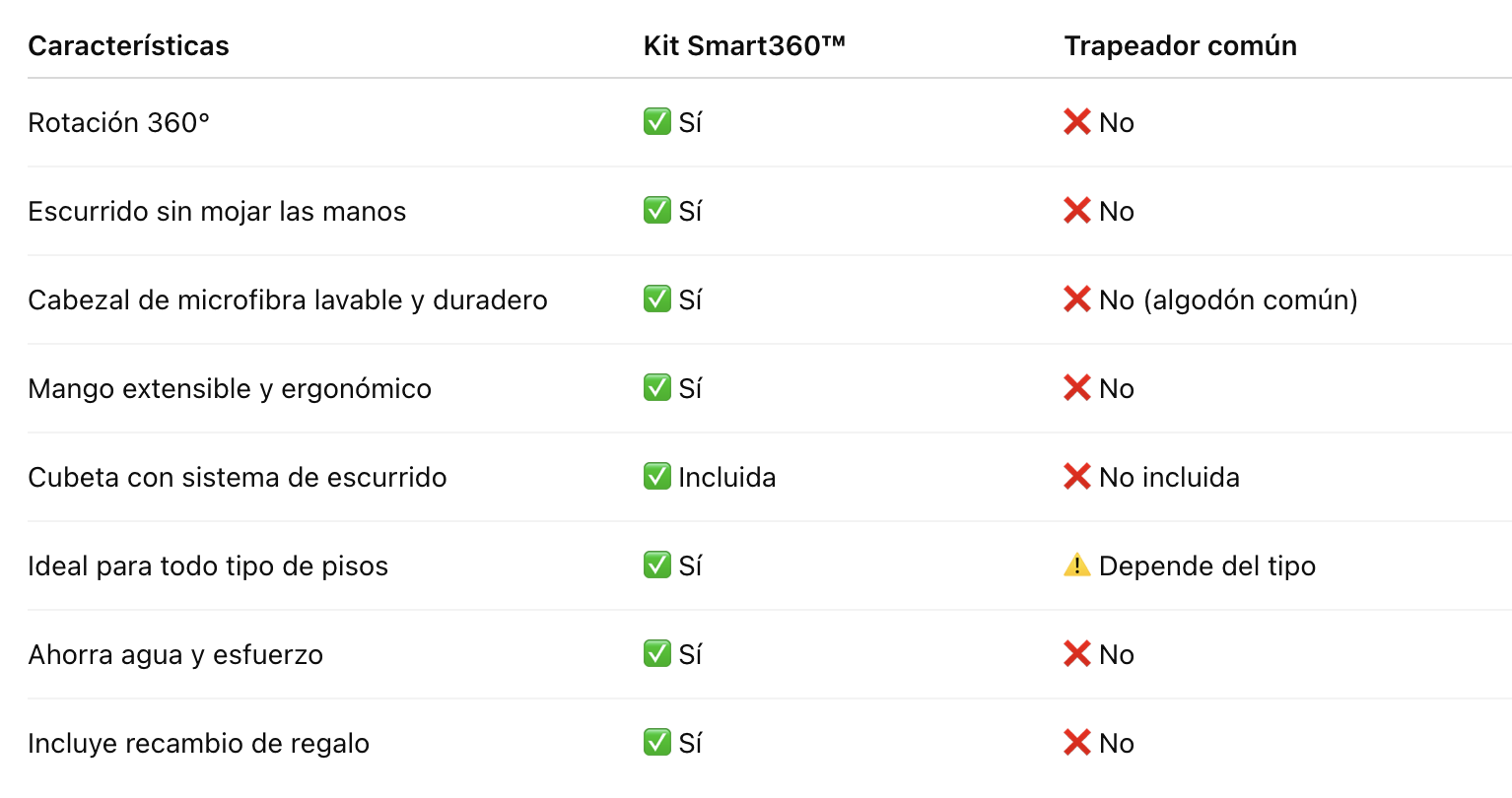1512x798 pixels.
Task: Click the Ideal para todo tipo de pisos text
Action: [208, 565]
